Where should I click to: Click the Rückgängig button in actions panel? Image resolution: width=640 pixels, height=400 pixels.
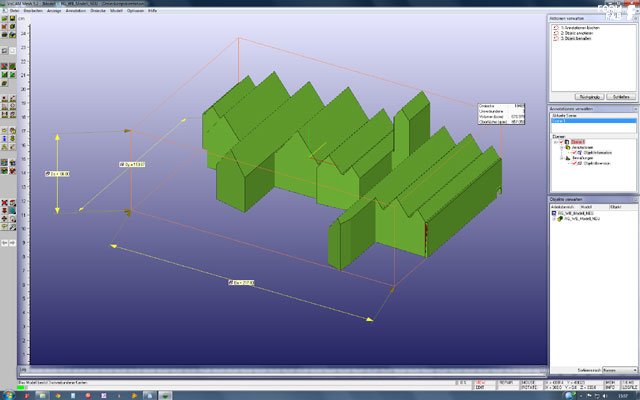(589, 97)
